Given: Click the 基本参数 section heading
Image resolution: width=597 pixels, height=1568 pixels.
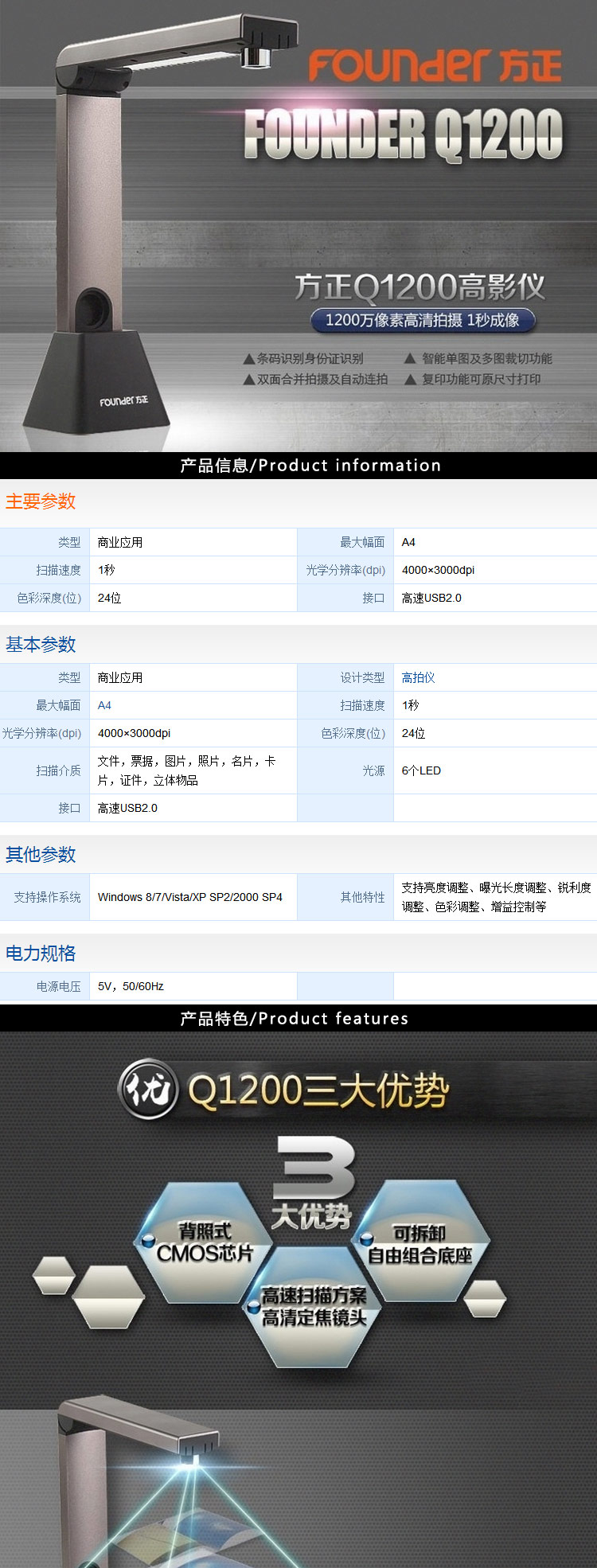Looking at the screenshot, I should tap(41, 645).
